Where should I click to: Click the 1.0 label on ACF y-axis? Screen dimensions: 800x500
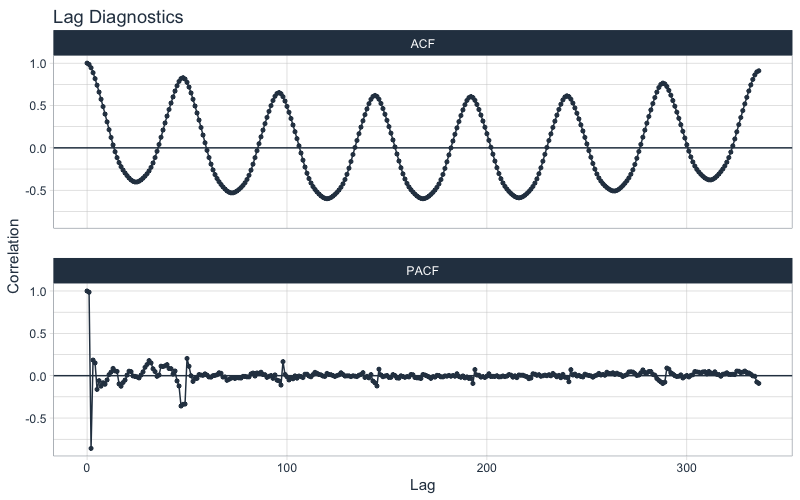(x=38, y=64)
